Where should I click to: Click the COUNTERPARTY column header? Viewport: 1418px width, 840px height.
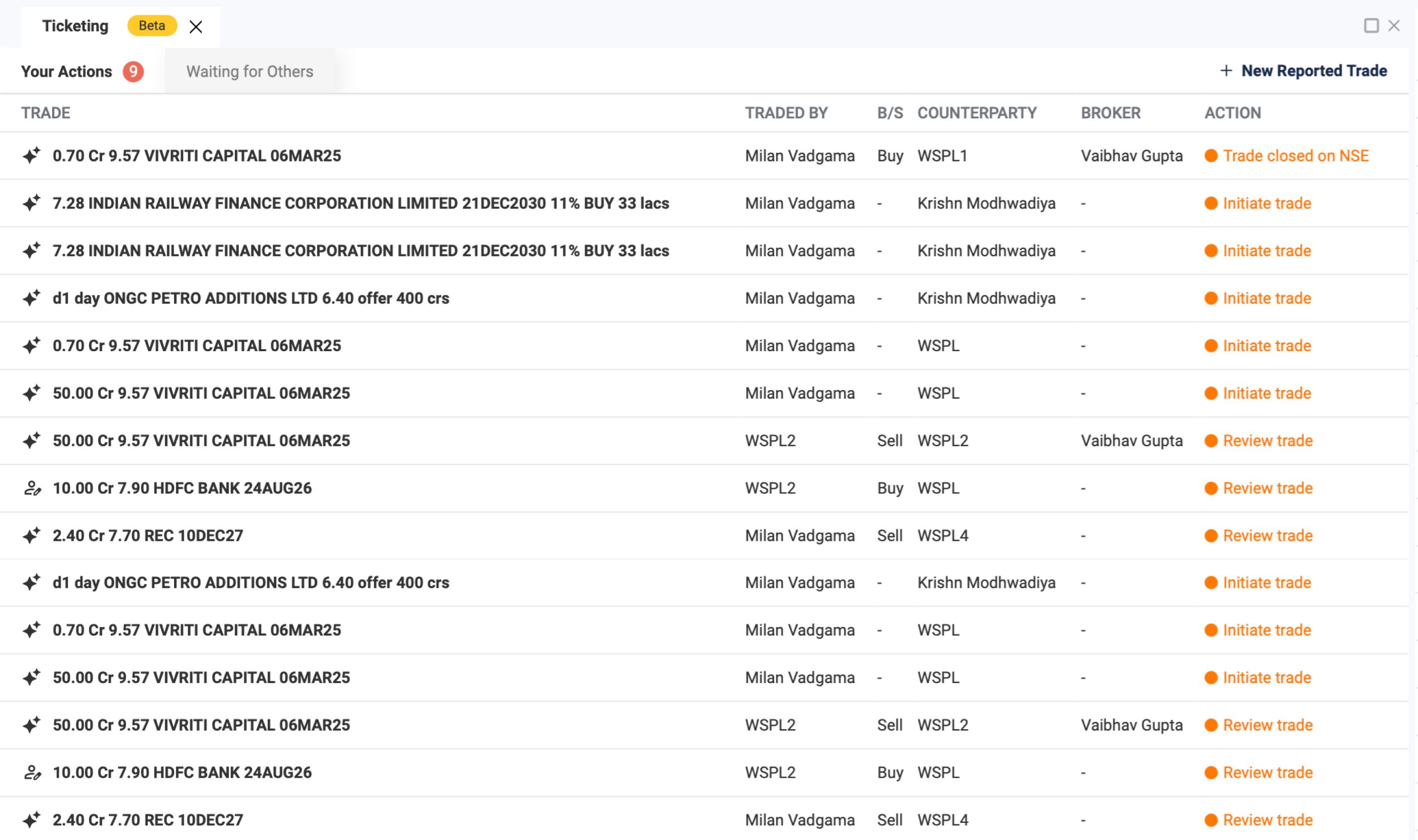pyautogui.click(x=977, y=113)
